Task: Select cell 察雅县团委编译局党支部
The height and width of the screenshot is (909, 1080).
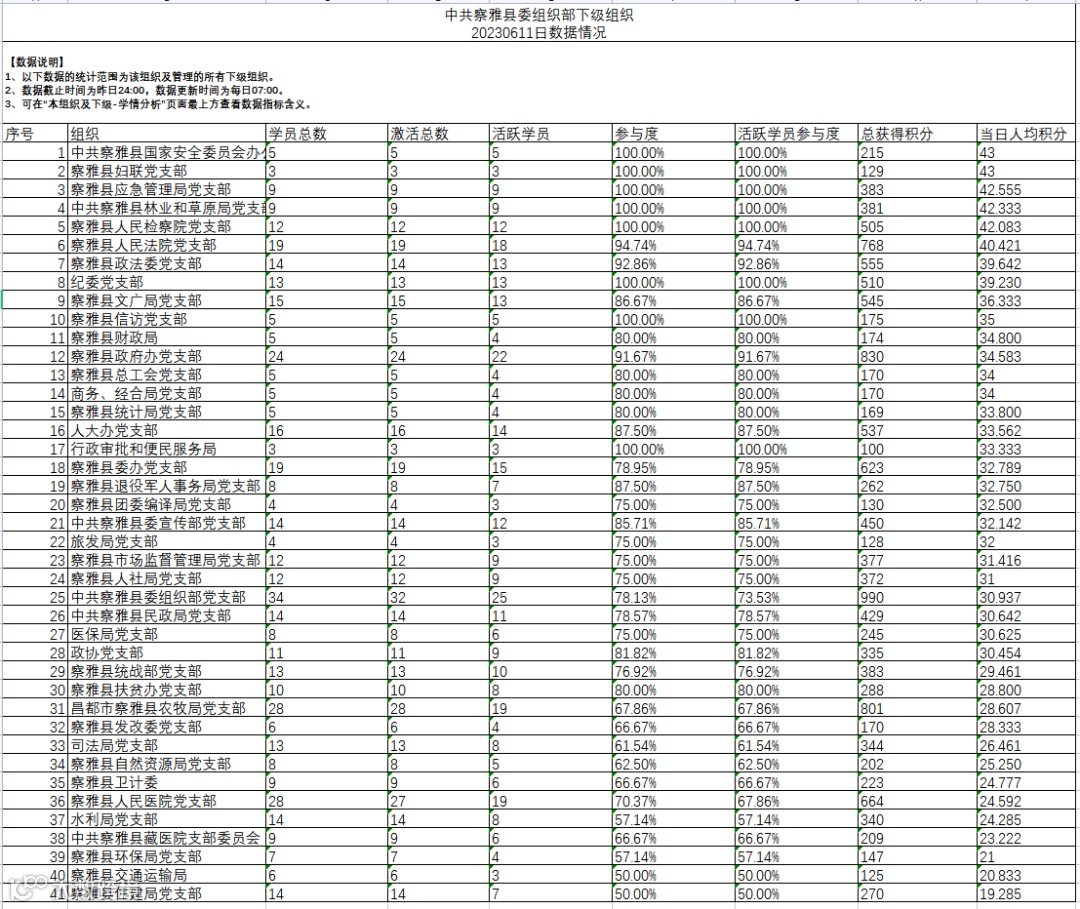Action: tap(167, 505)
